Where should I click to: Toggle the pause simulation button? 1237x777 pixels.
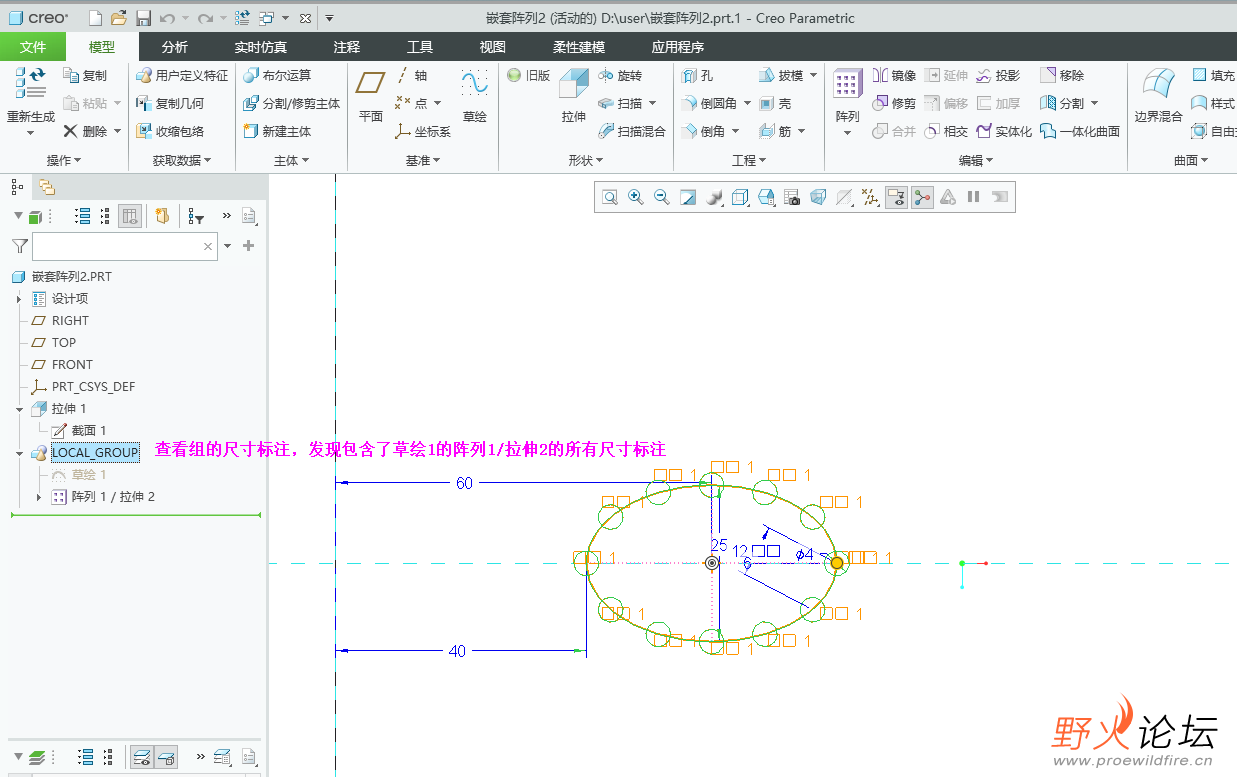973,197
